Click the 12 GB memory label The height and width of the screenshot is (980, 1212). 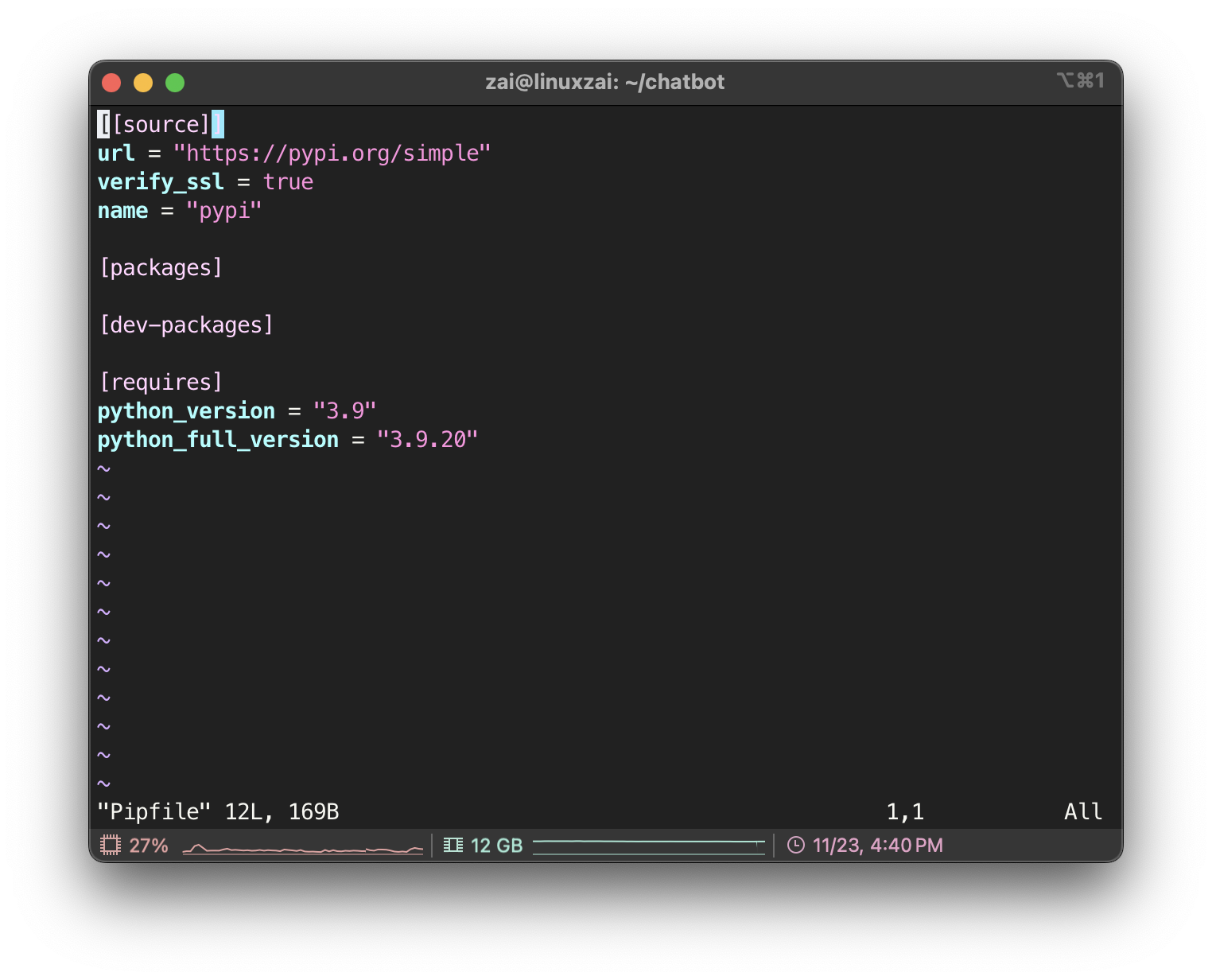495,846
